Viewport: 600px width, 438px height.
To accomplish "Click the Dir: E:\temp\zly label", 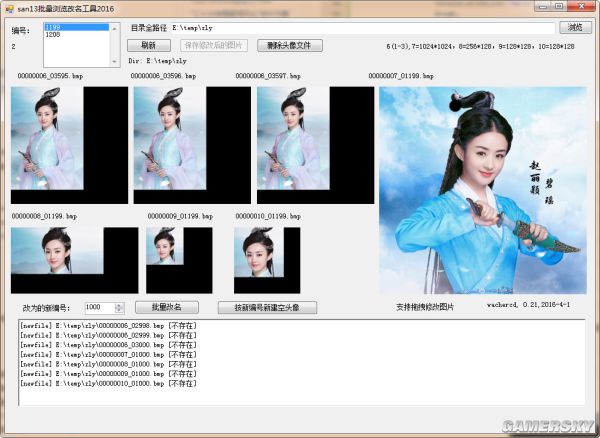I will pyautogui.click(x=157, y=60).
